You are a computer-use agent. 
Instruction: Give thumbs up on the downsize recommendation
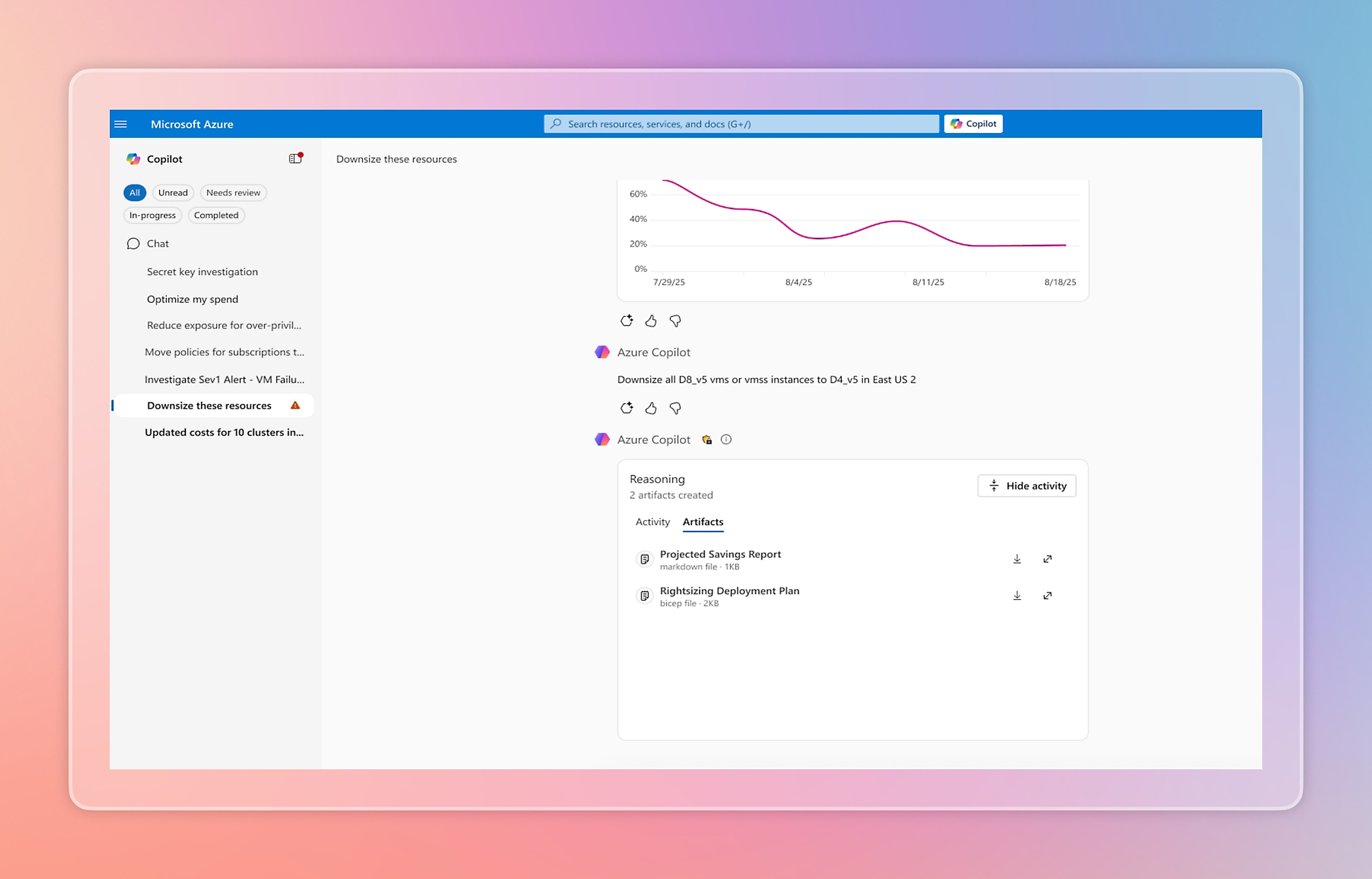[650, 408]
